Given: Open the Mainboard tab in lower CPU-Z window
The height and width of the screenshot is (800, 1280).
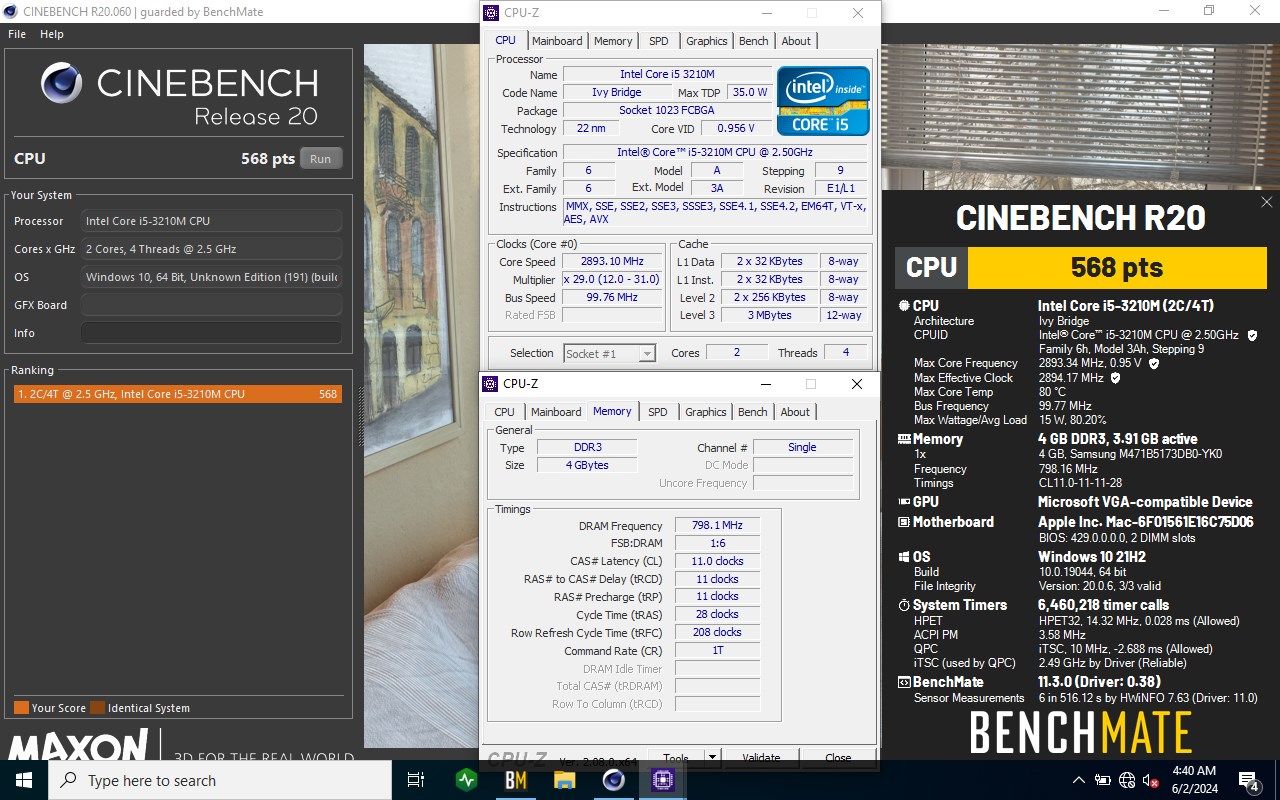Looking at the screenshot, I should [556, 412].
